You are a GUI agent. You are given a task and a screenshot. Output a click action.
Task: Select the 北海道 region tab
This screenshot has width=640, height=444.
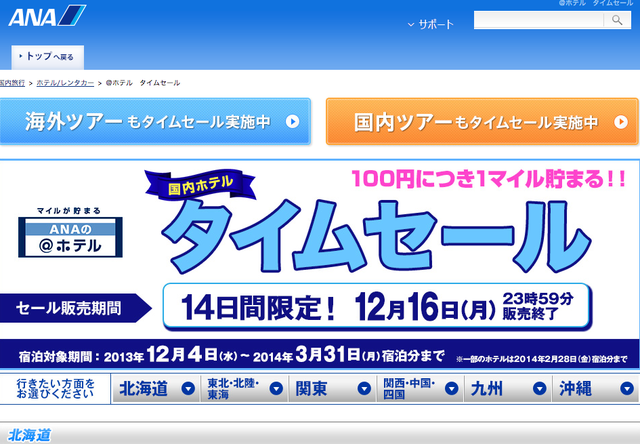point(156,388)
